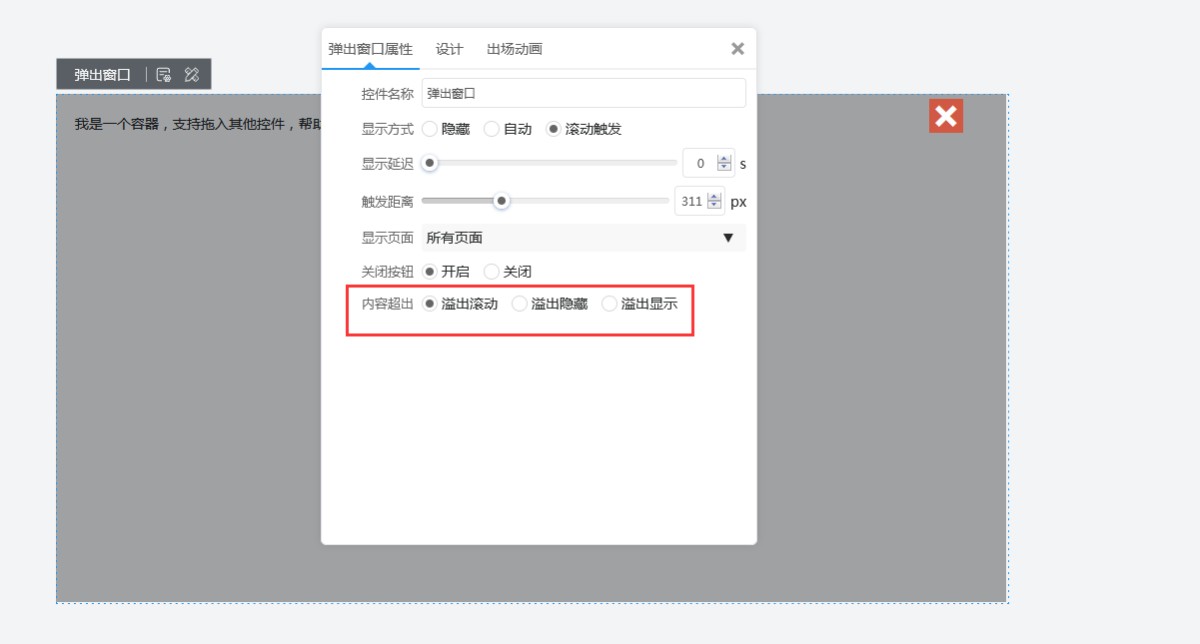Click the red X button on the popup container
This screenshot has height=644, width=1200.
[x=945, y=116]
